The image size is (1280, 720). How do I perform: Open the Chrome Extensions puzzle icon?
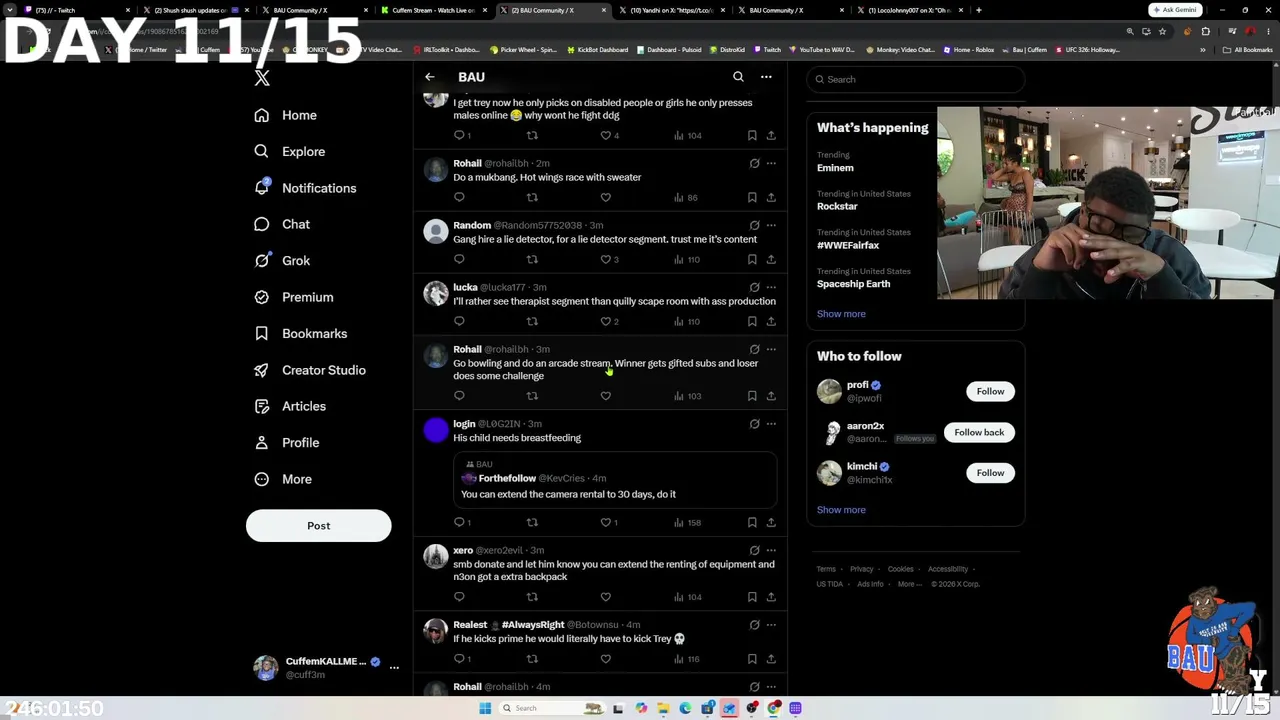click(x=1205, y=31)
